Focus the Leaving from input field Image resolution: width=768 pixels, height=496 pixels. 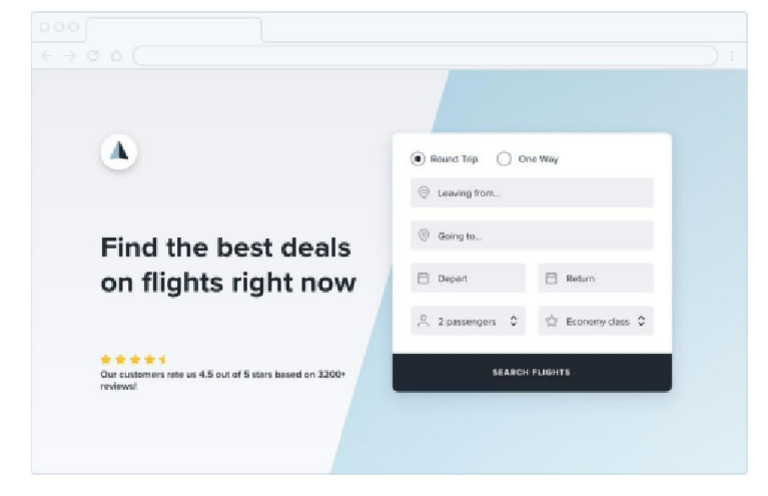[532, 193]
